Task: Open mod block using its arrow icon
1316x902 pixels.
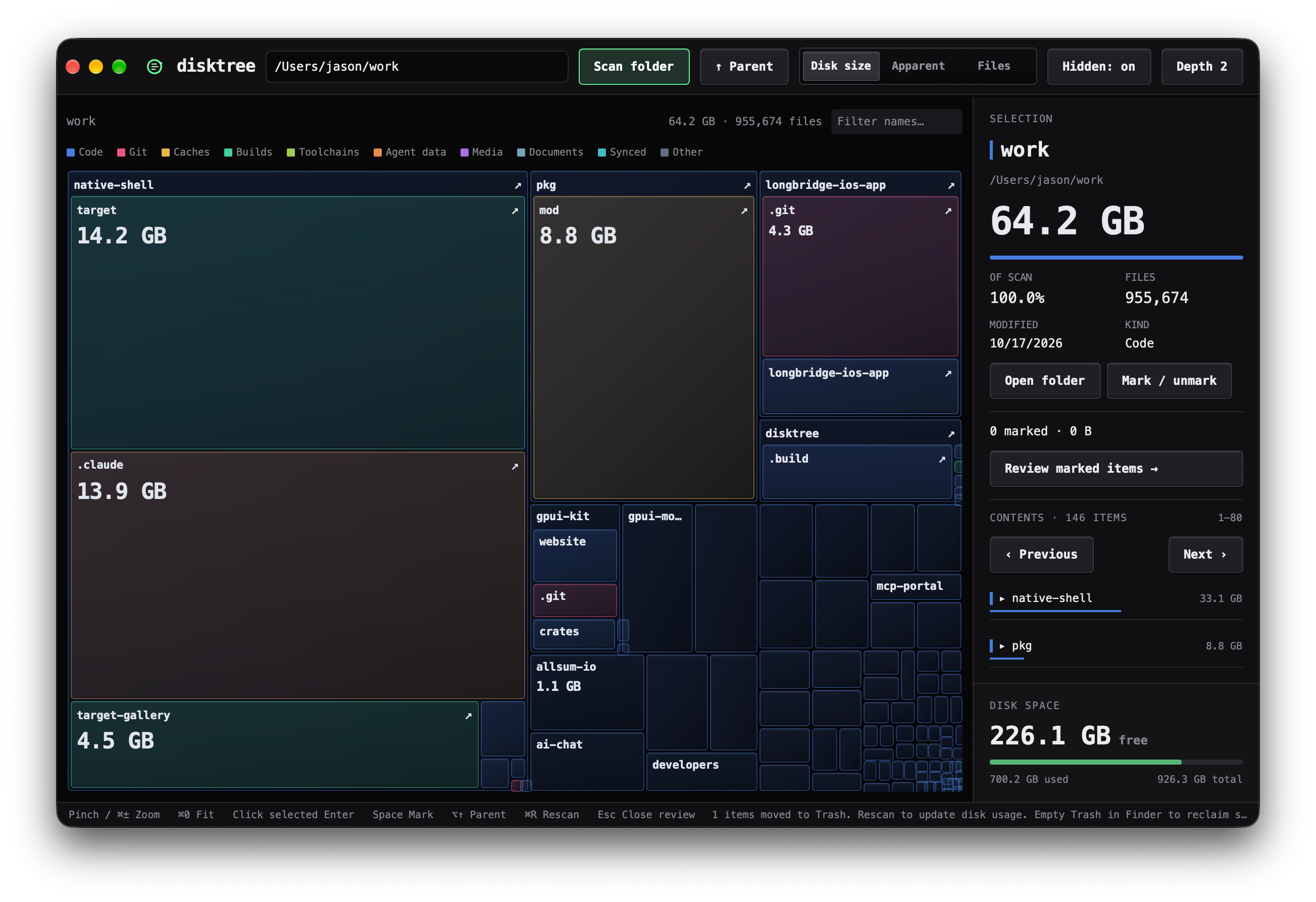Action: [744, 211]
